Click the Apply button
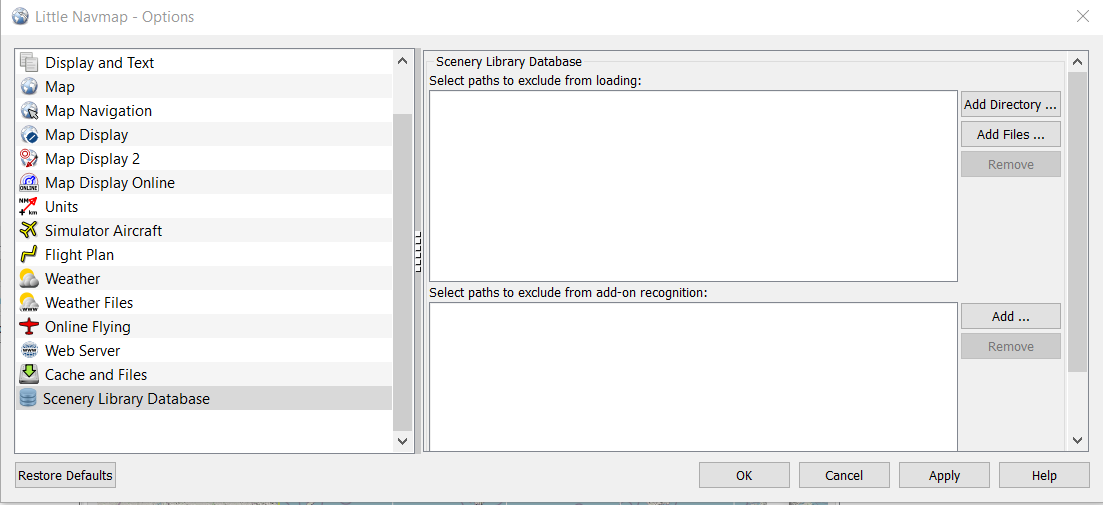This screenshot has height=505, width=1103. tap(944, 475)
